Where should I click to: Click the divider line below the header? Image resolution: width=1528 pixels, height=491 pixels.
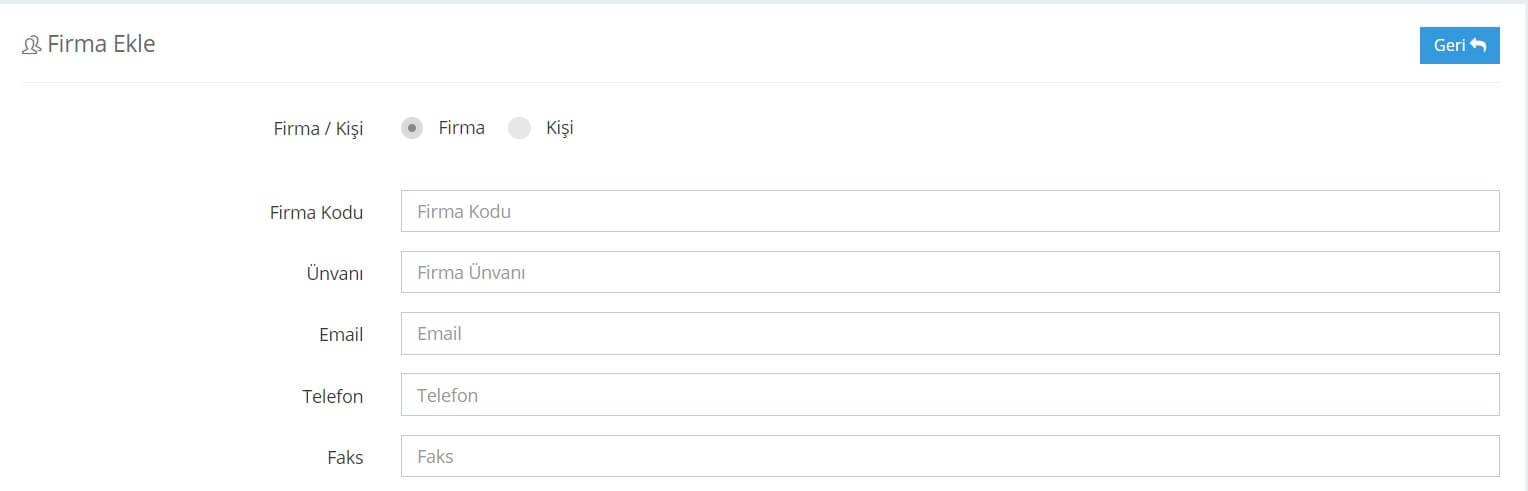coord(761,82)
